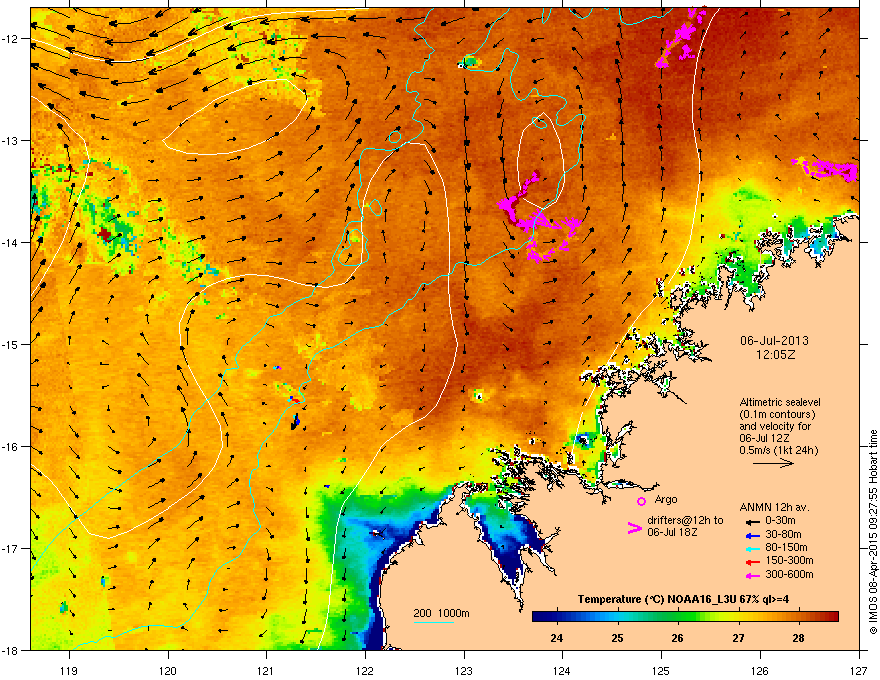This screenshot has width=880, height=680.
Task: Click the Altimetric sealevel text
Action: coord(780,402)
